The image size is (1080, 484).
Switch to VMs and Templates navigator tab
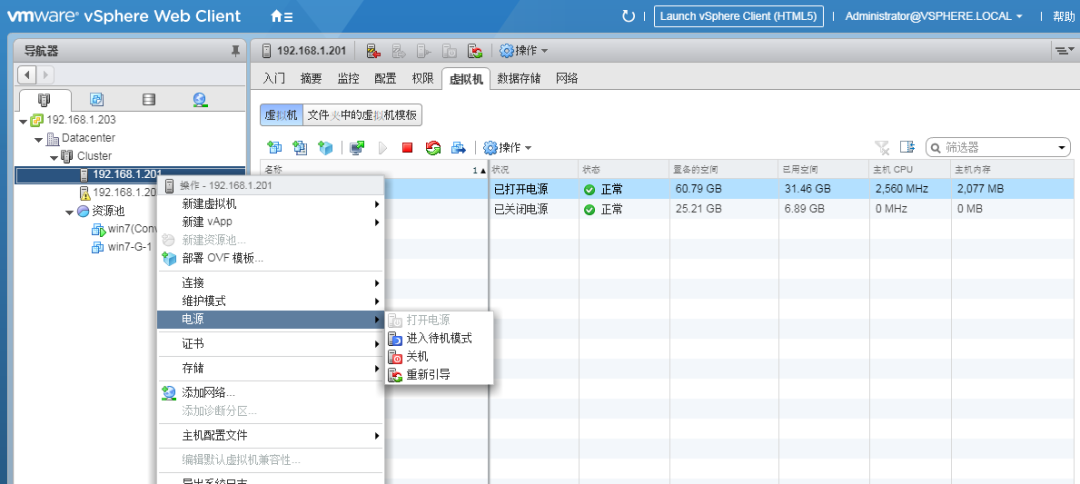(x=97, y=100)
